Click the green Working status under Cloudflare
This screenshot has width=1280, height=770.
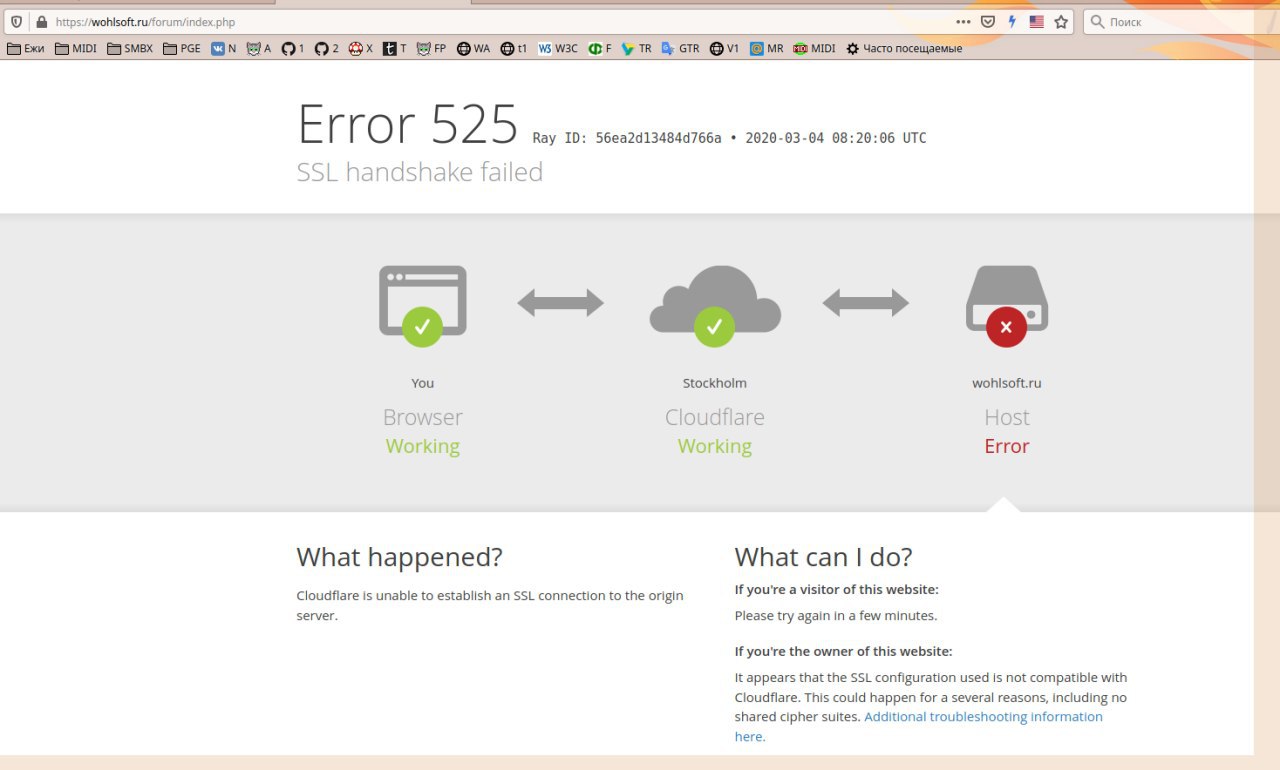click(715, 446)
